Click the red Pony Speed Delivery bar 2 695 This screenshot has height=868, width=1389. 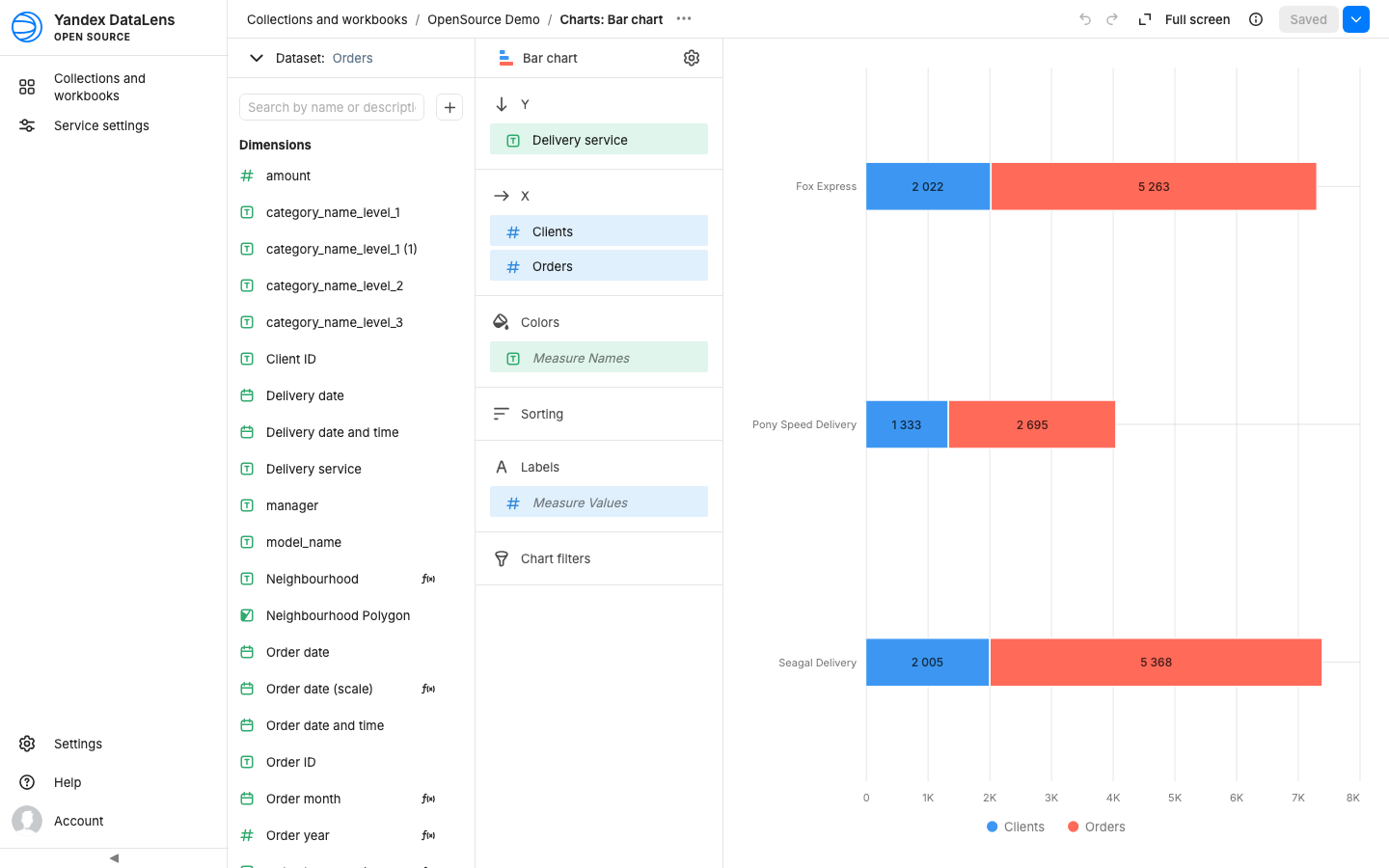[1032, 424]
